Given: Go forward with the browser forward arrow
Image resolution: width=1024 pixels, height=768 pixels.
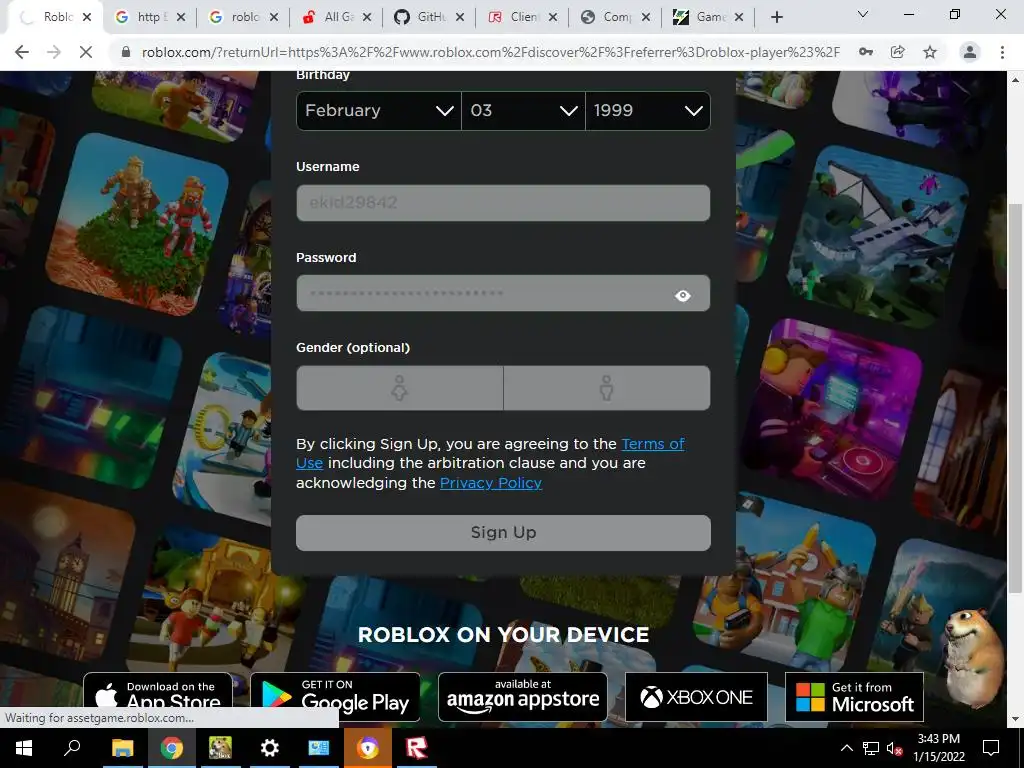Looking at the screenshot, I should tap(54, 52).
